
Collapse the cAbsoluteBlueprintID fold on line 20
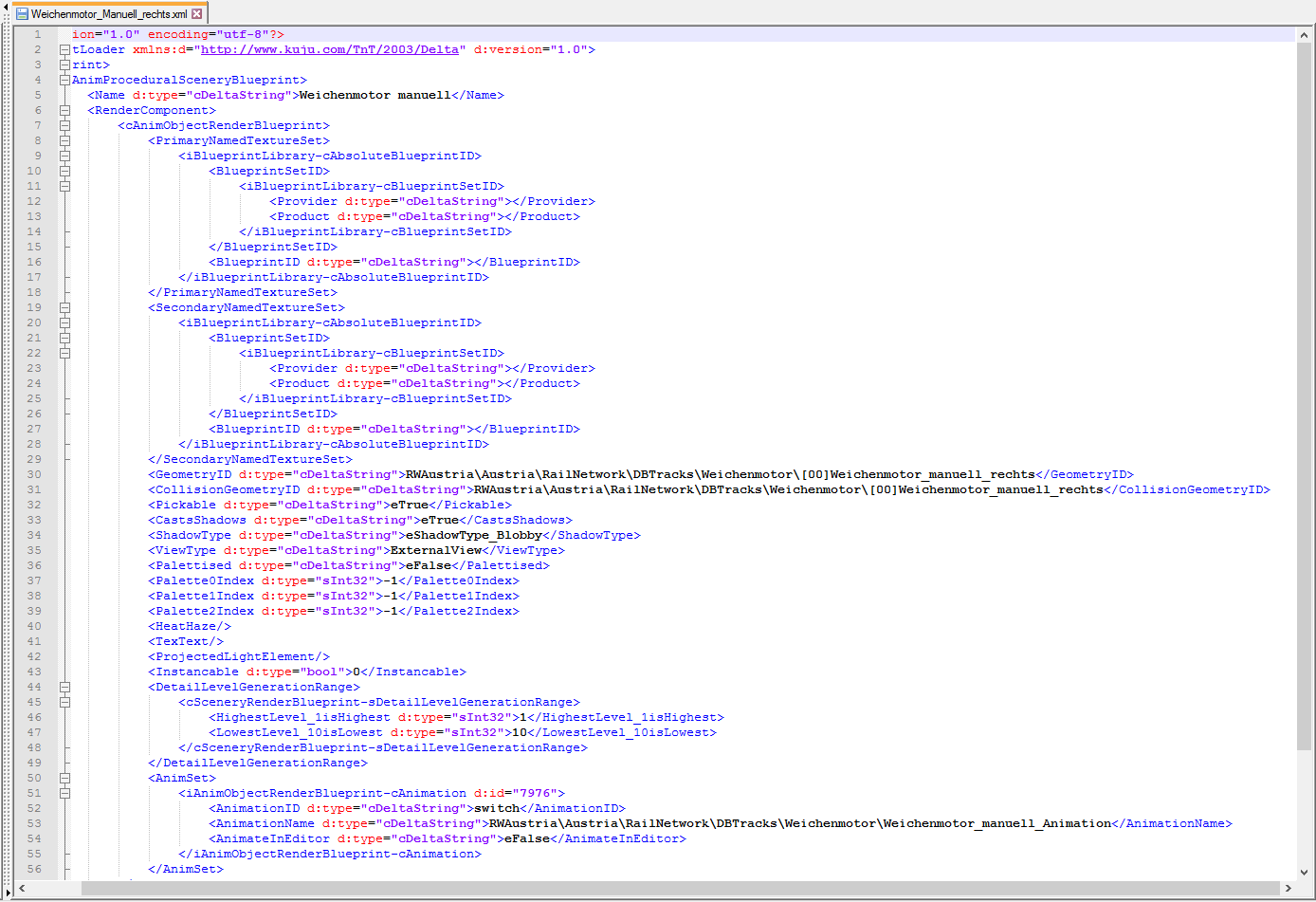coord(64,322)
